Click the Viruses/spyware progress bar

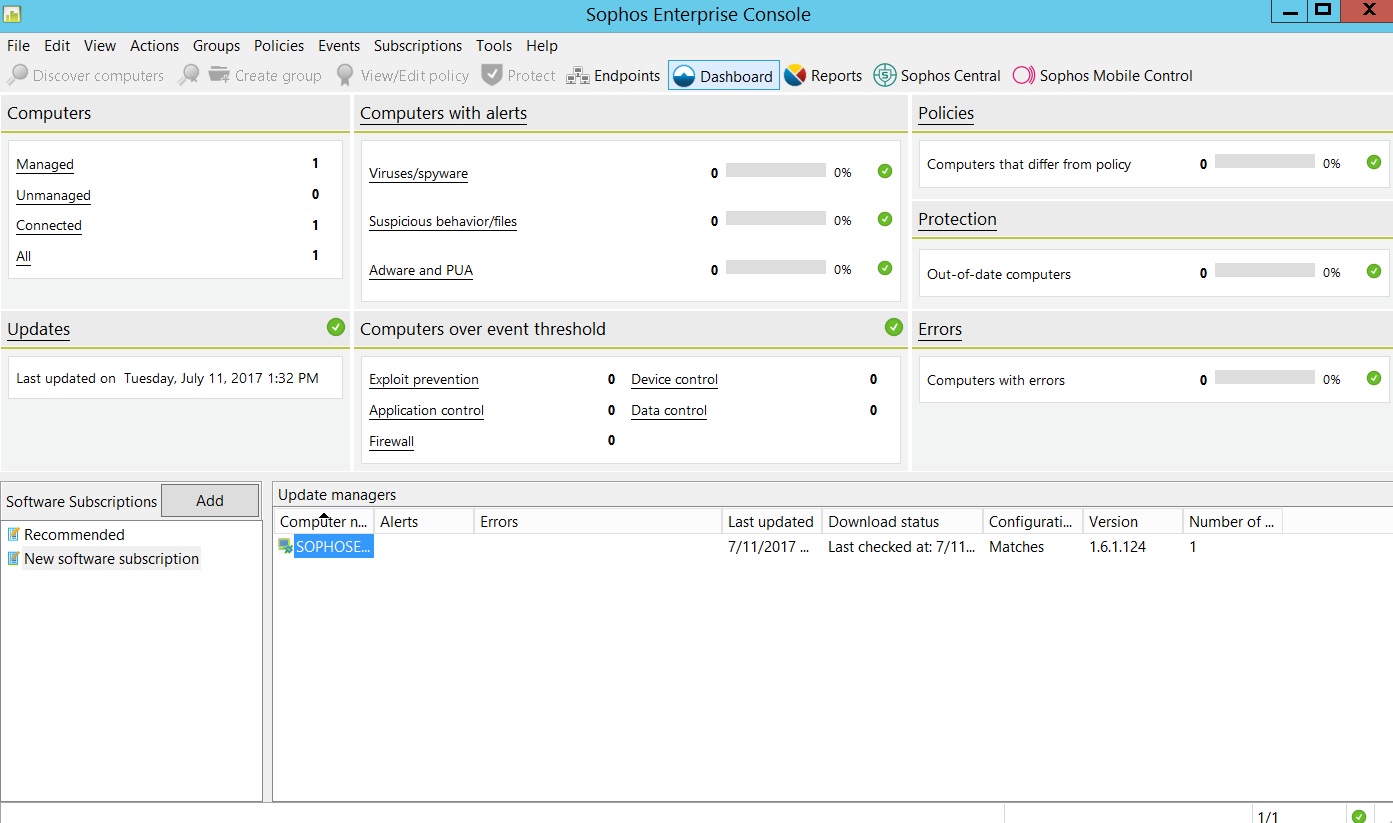776,171
